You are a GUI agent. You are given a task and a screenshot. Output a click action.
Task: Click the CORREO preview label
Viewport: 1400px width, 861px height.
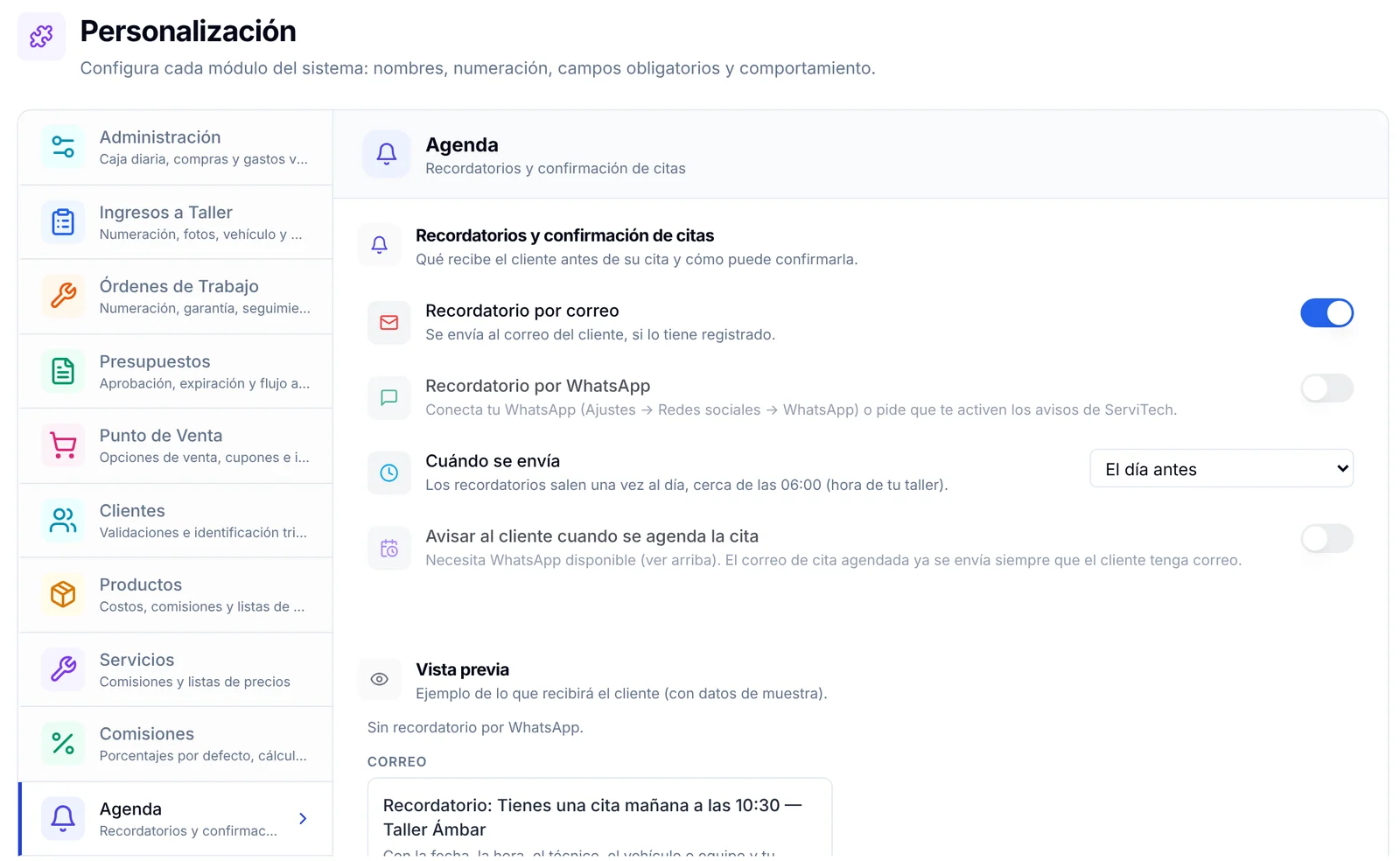pos(397,762)
